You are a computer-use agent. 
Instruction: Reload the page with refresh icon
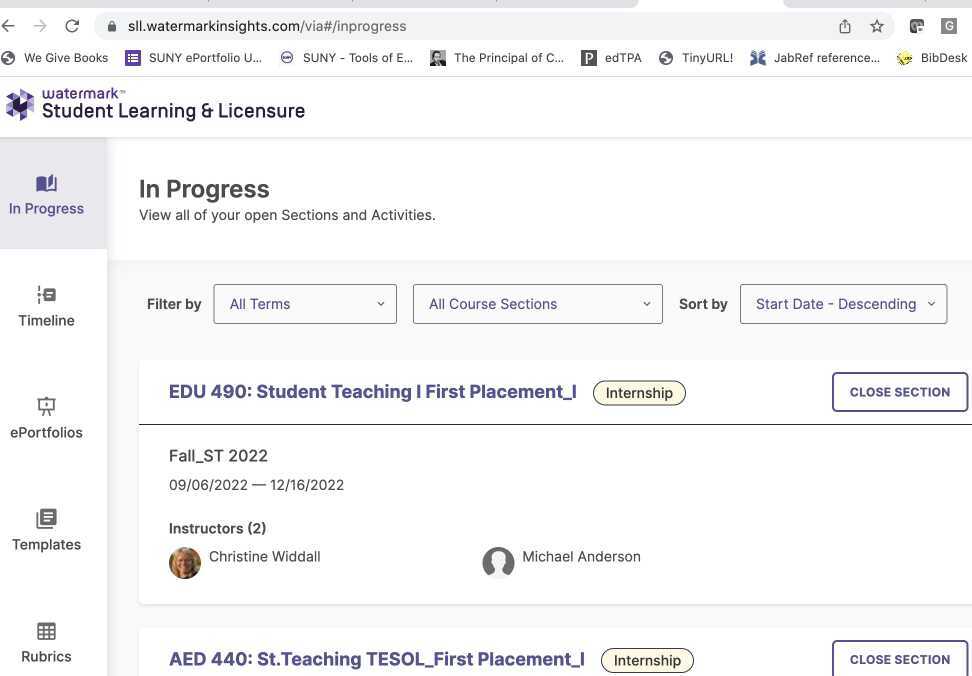70,25
